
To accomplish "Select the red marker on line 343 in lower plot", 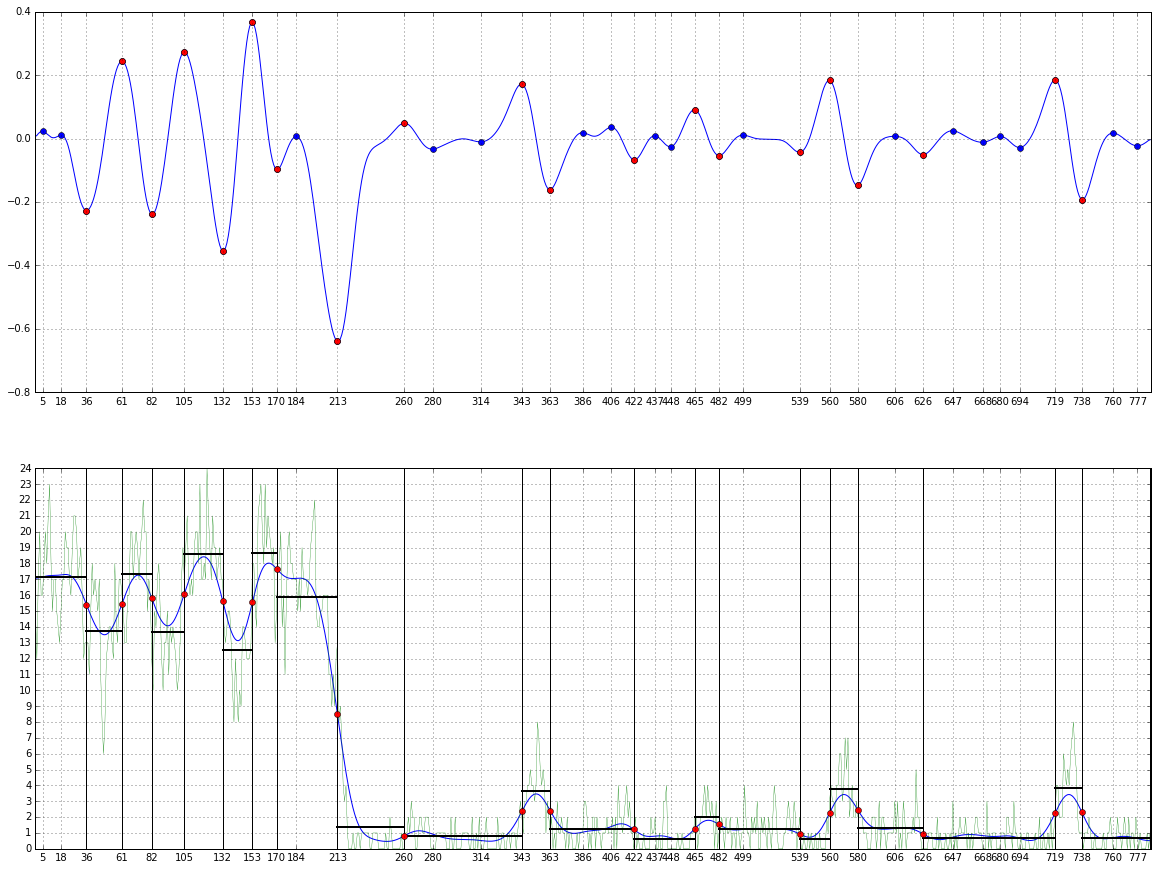I will click(x=523, y=812).
